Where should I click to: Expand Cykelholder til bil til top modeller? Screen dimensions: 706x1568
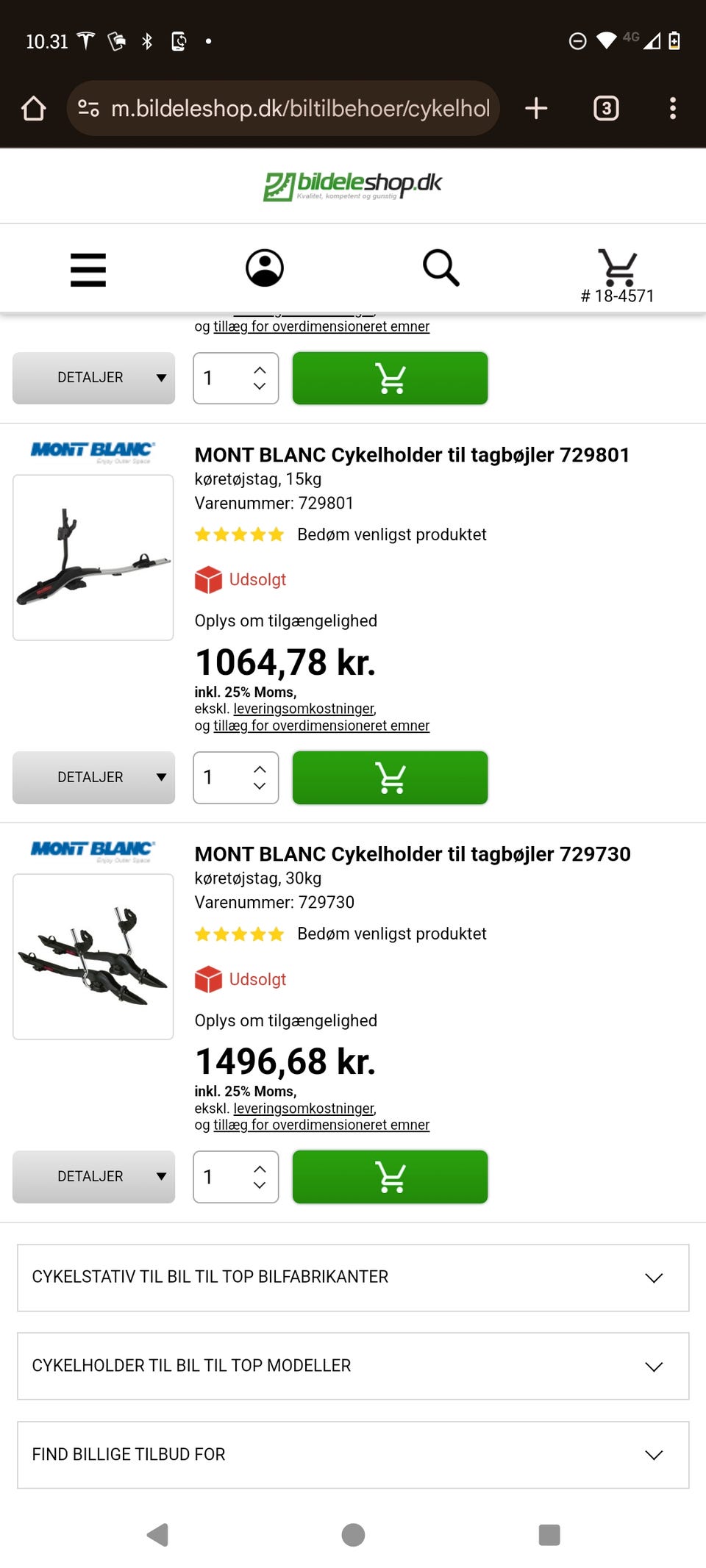click(x=353, y=1366)
